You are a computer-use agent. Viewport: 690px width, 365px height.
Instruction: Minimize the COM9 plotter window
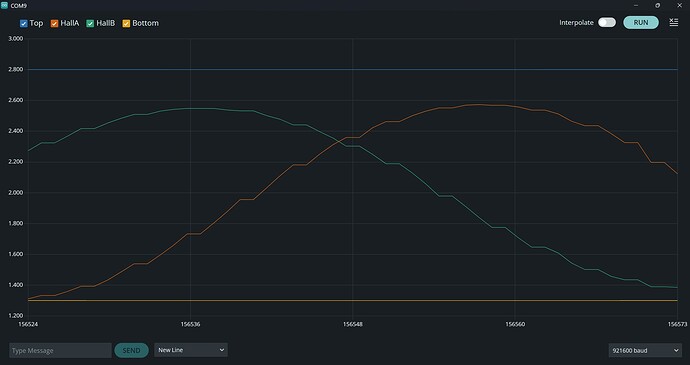click(636, 5)
